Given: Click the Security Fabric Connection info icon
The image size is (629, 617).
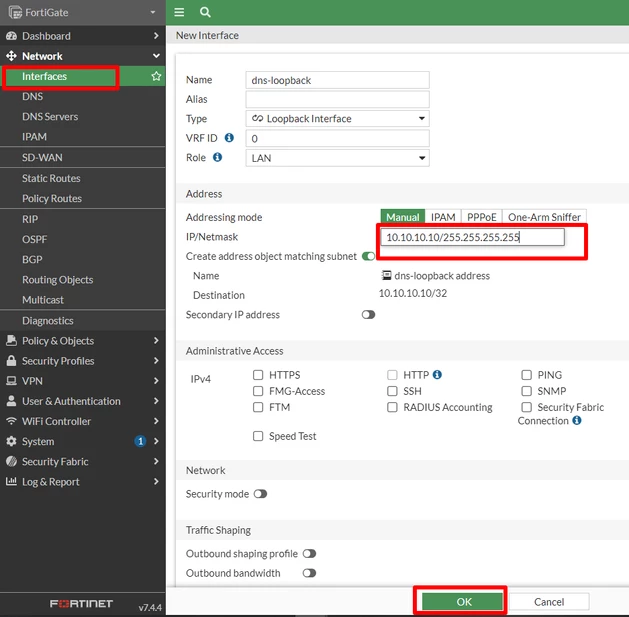Looking at the screenshot, I should [576, 420].
